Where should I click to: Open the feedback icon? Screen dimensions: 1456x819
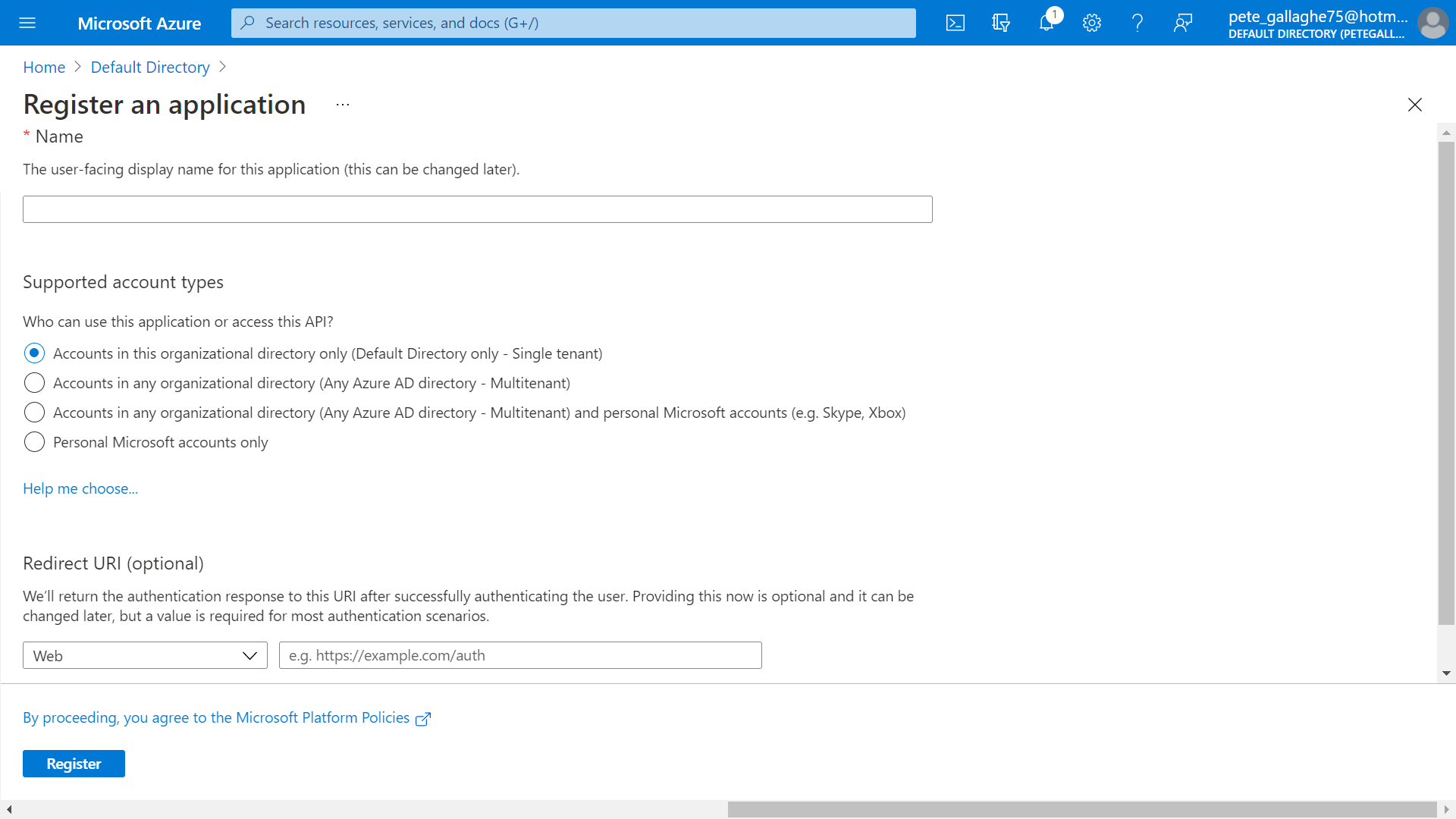1183,23
